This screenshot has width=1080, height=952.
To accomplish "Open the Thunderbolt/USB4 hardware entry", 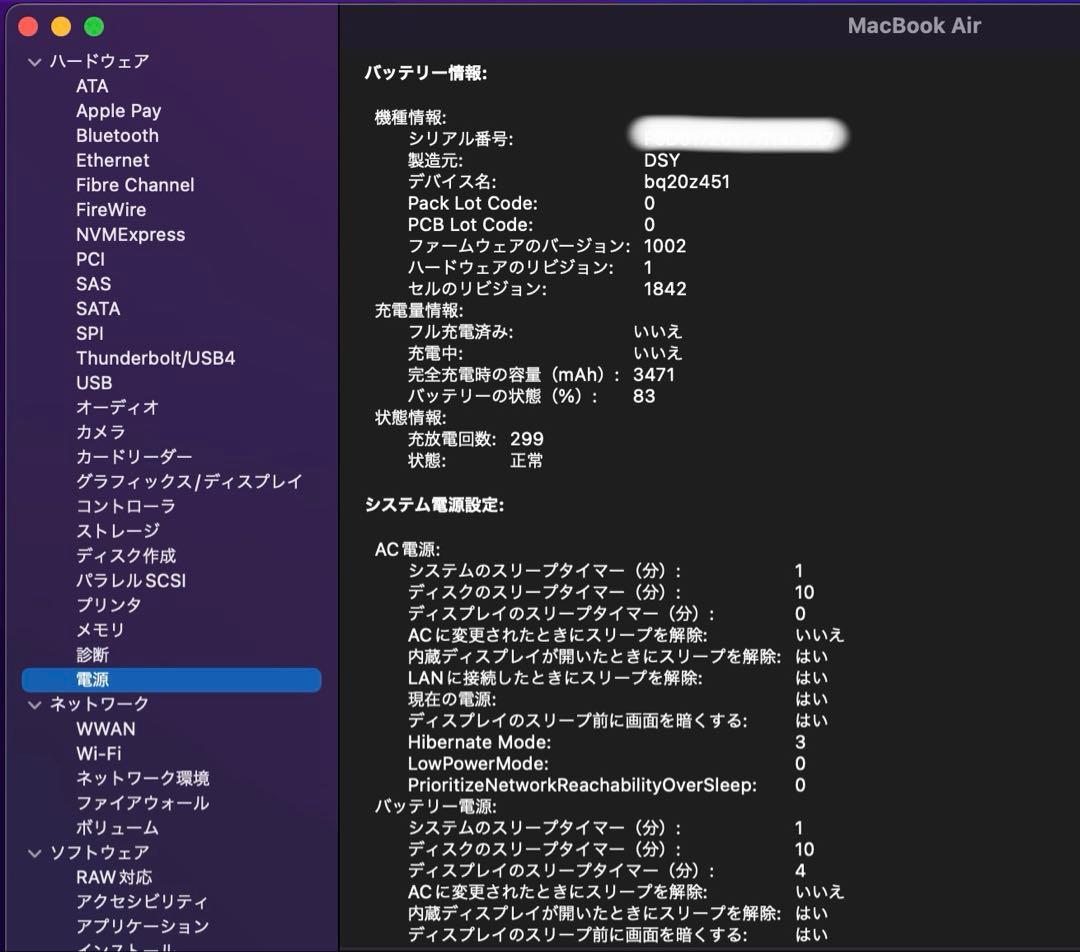I will (155, 358).
